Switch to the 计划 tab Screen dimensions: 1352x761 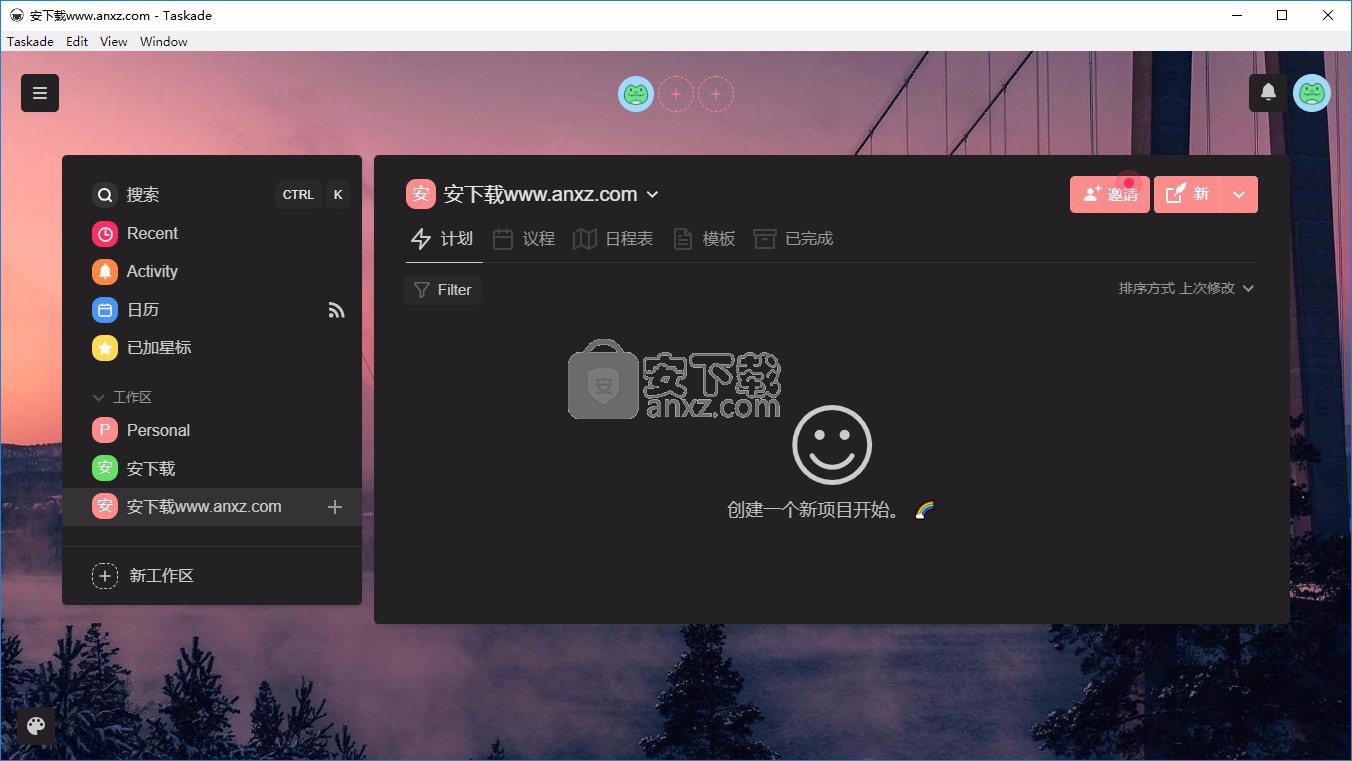coord(443,239)
